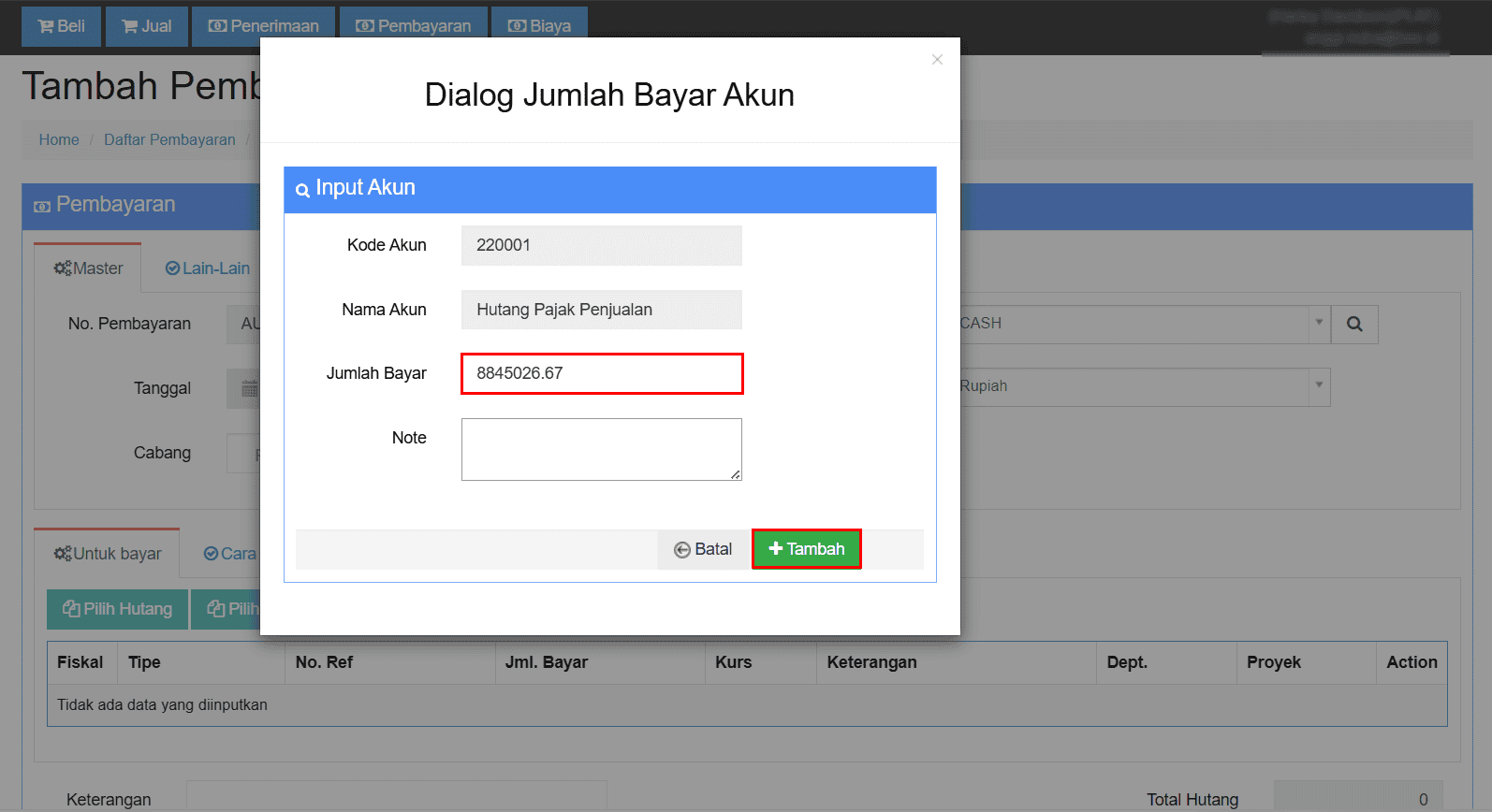Click the Jumlah Bayar input field
The width and height of the screenshot is (1492, 812).
coord(601,373)
